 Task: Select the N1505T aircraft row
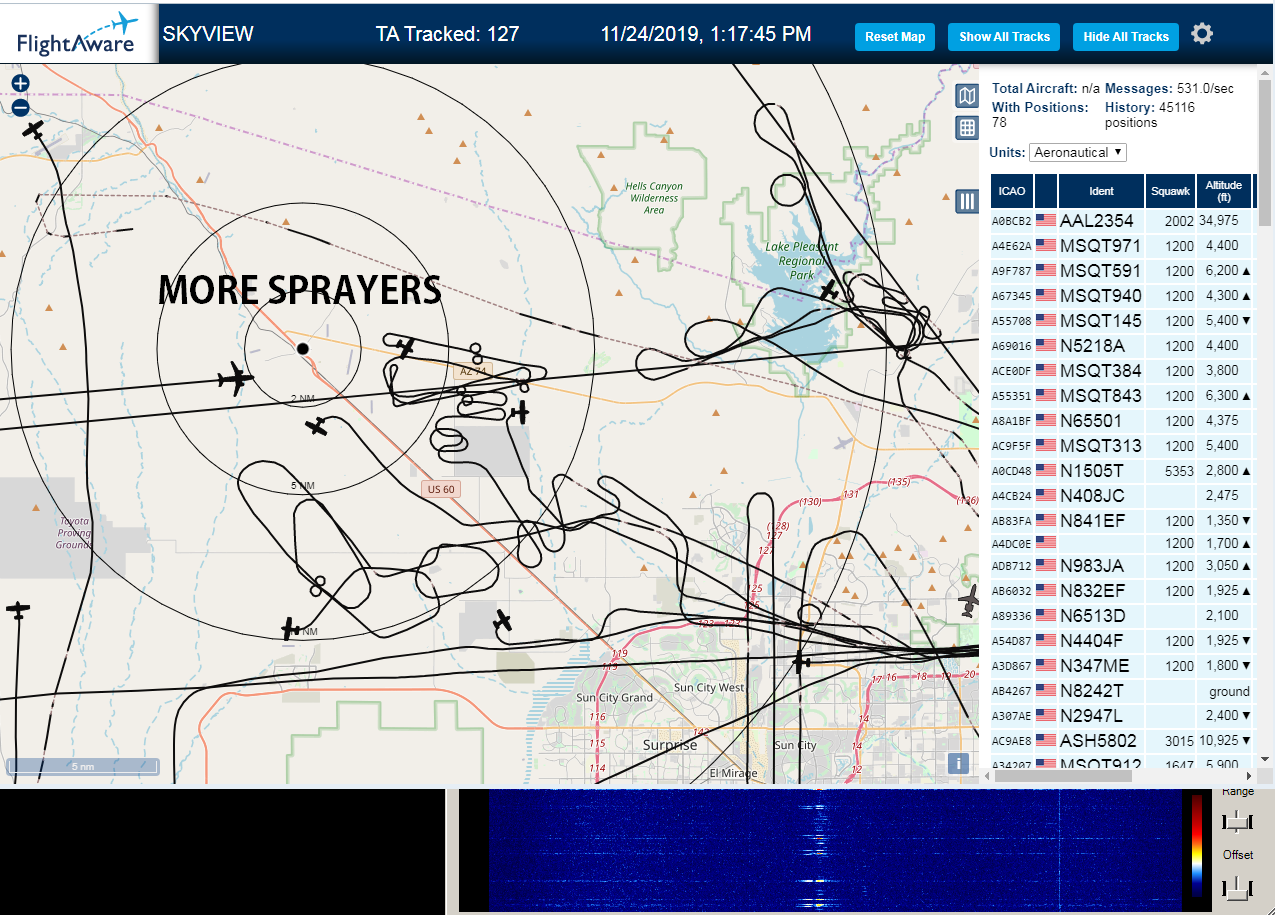[x=1122, y=470]
